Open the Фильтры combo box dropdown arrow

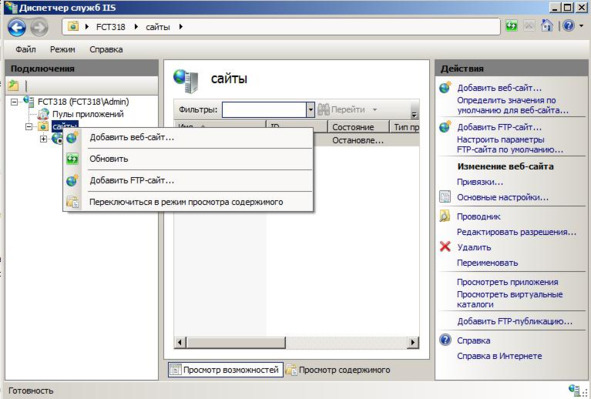tap(310, 110)
